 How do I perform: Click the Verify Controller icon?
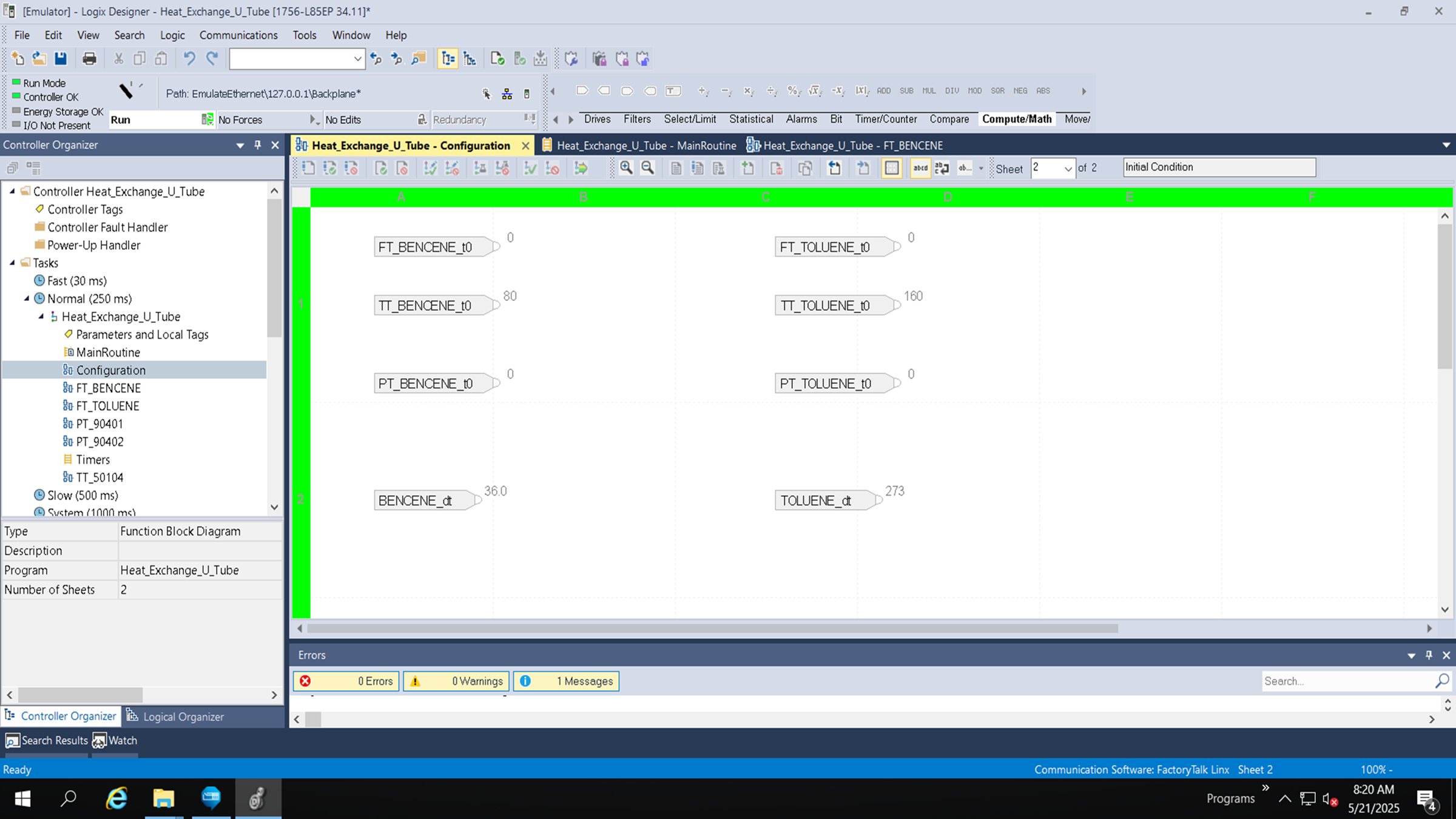click(x=519, y=58)
